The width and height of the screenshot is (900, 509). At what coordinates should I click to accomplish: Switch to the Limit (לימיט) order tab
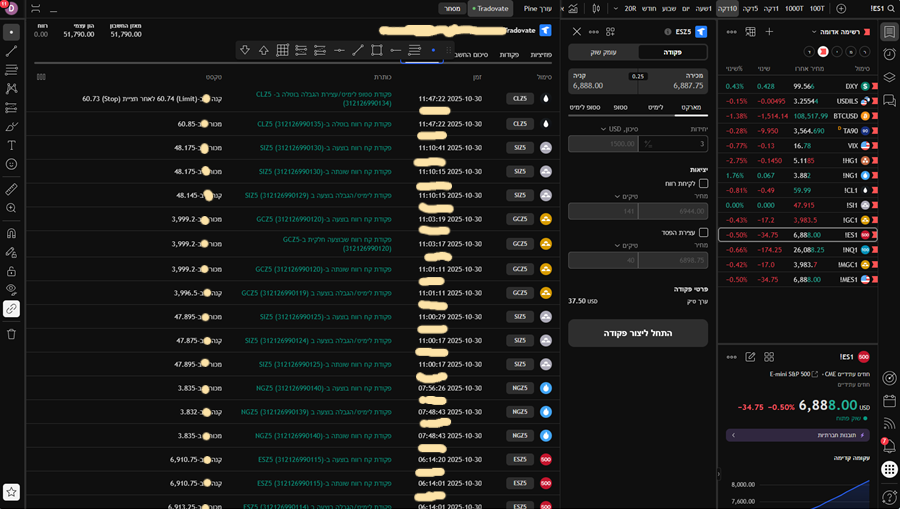(656, 106)
